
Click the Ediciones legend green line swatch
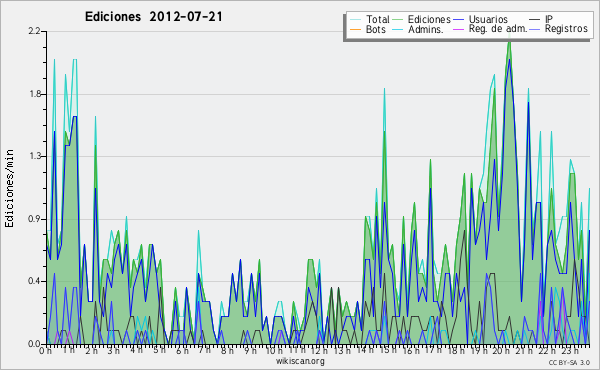click(x=398, y=20)
